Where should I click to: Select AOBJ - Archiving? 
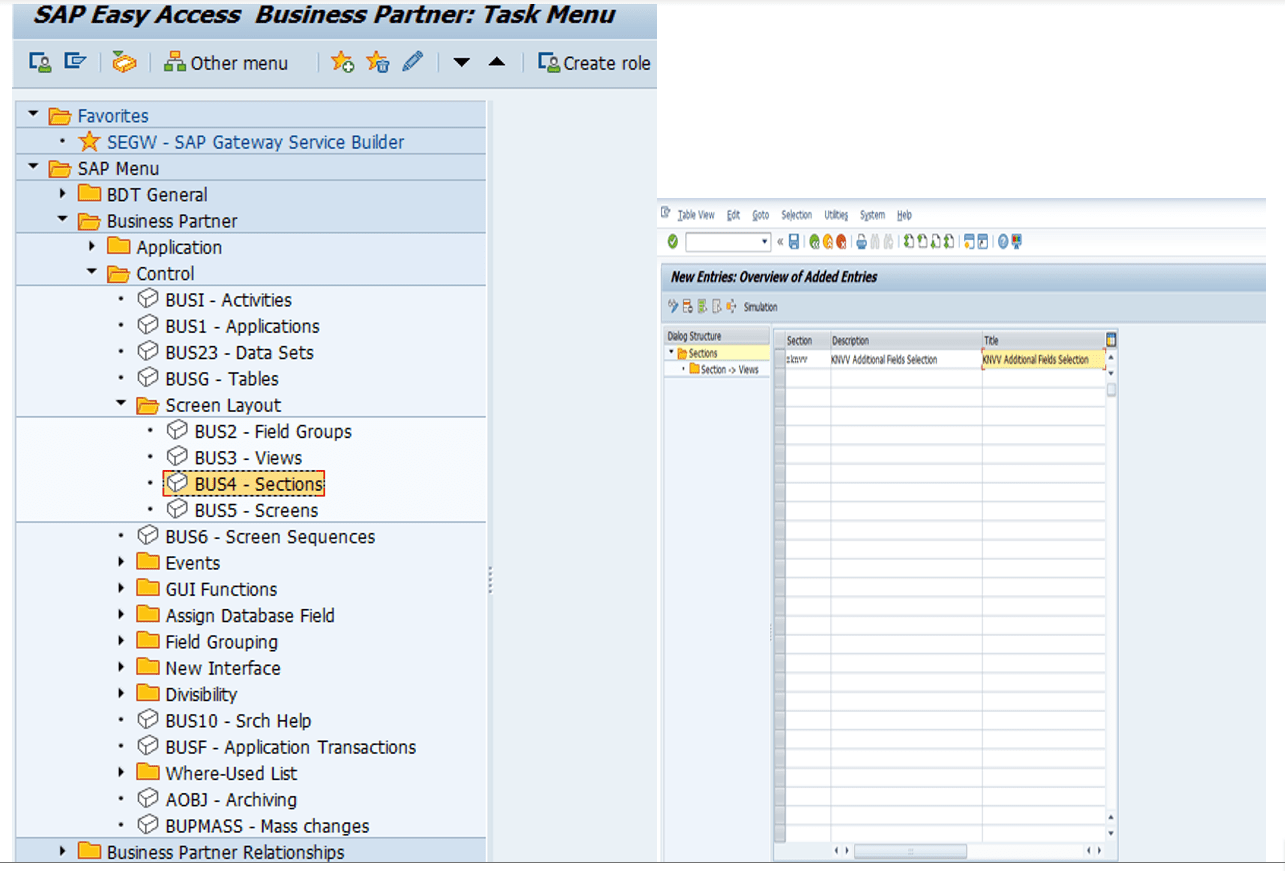click(x=231, y=799)
